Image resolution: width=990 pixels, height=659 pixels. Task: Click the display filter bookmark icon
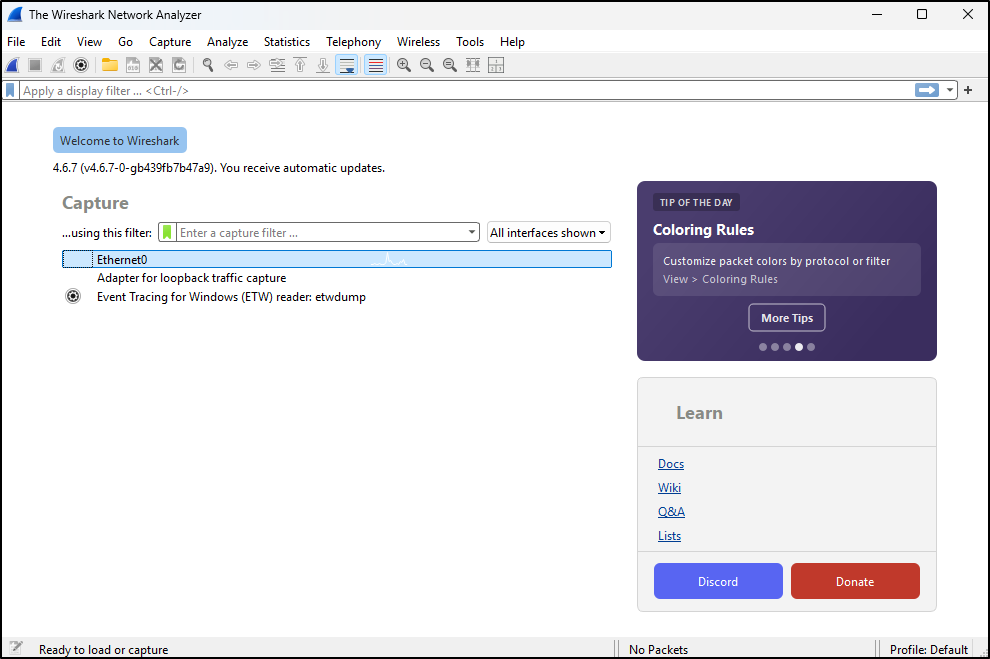point(10,91)
